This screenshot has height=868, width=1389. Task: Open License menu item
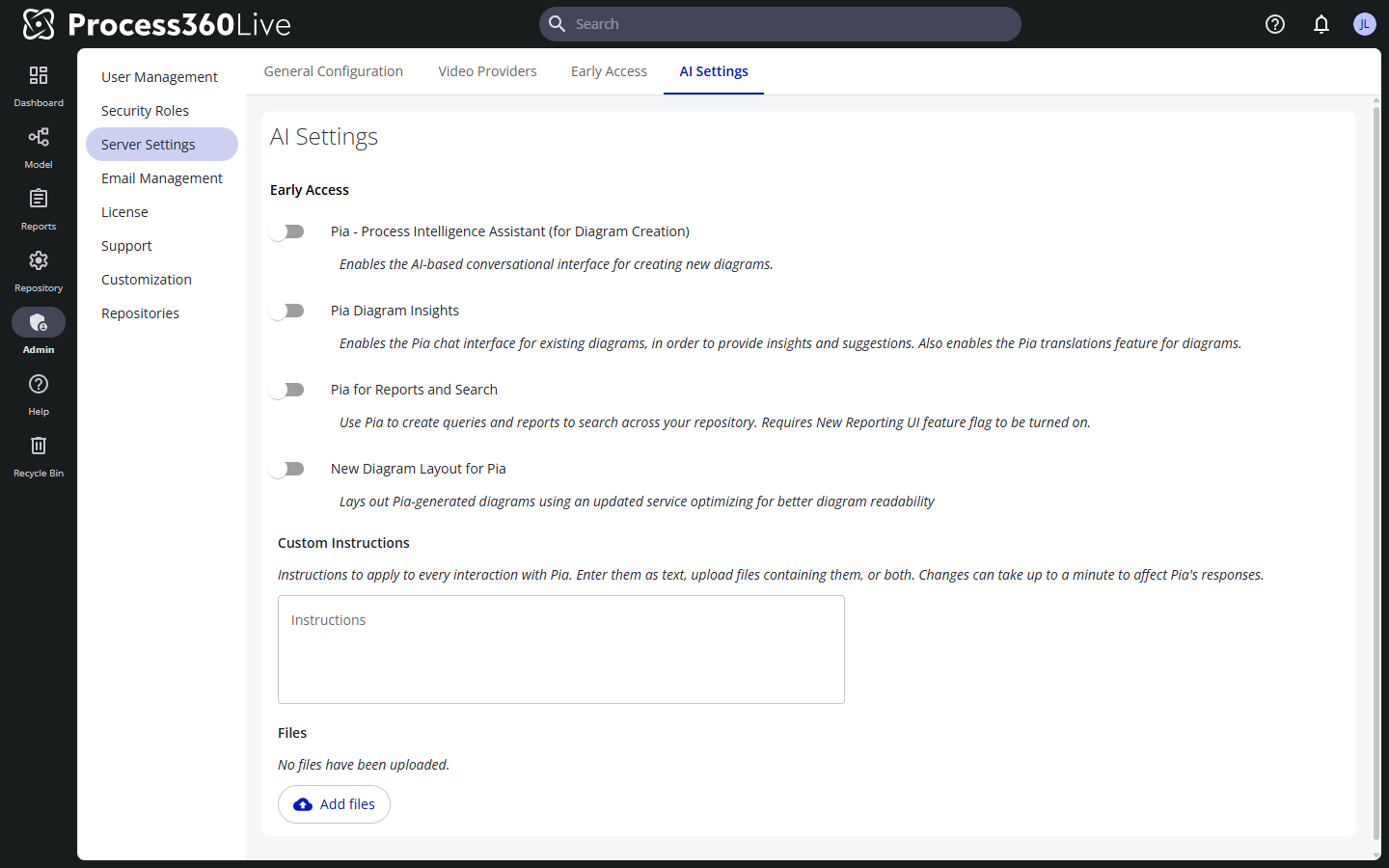click(162, 212)
